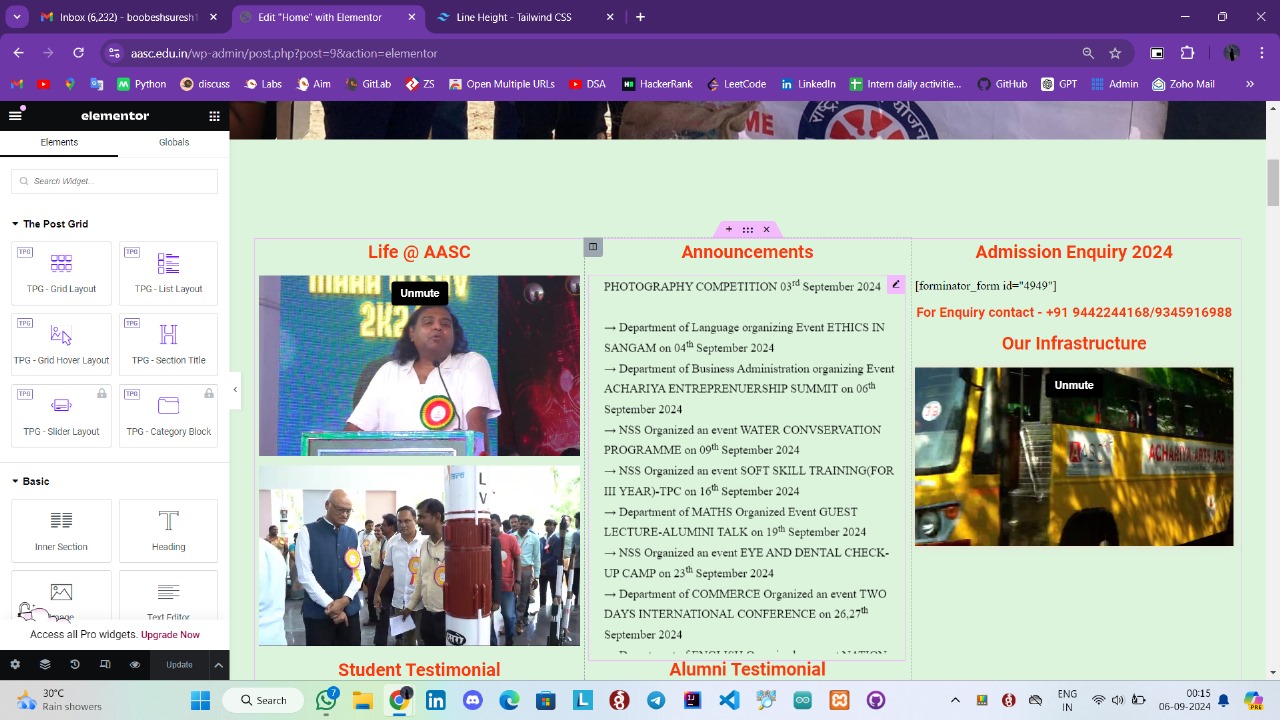
Task: Open the widgets grid panel icon
Action: tap(214, 116)
